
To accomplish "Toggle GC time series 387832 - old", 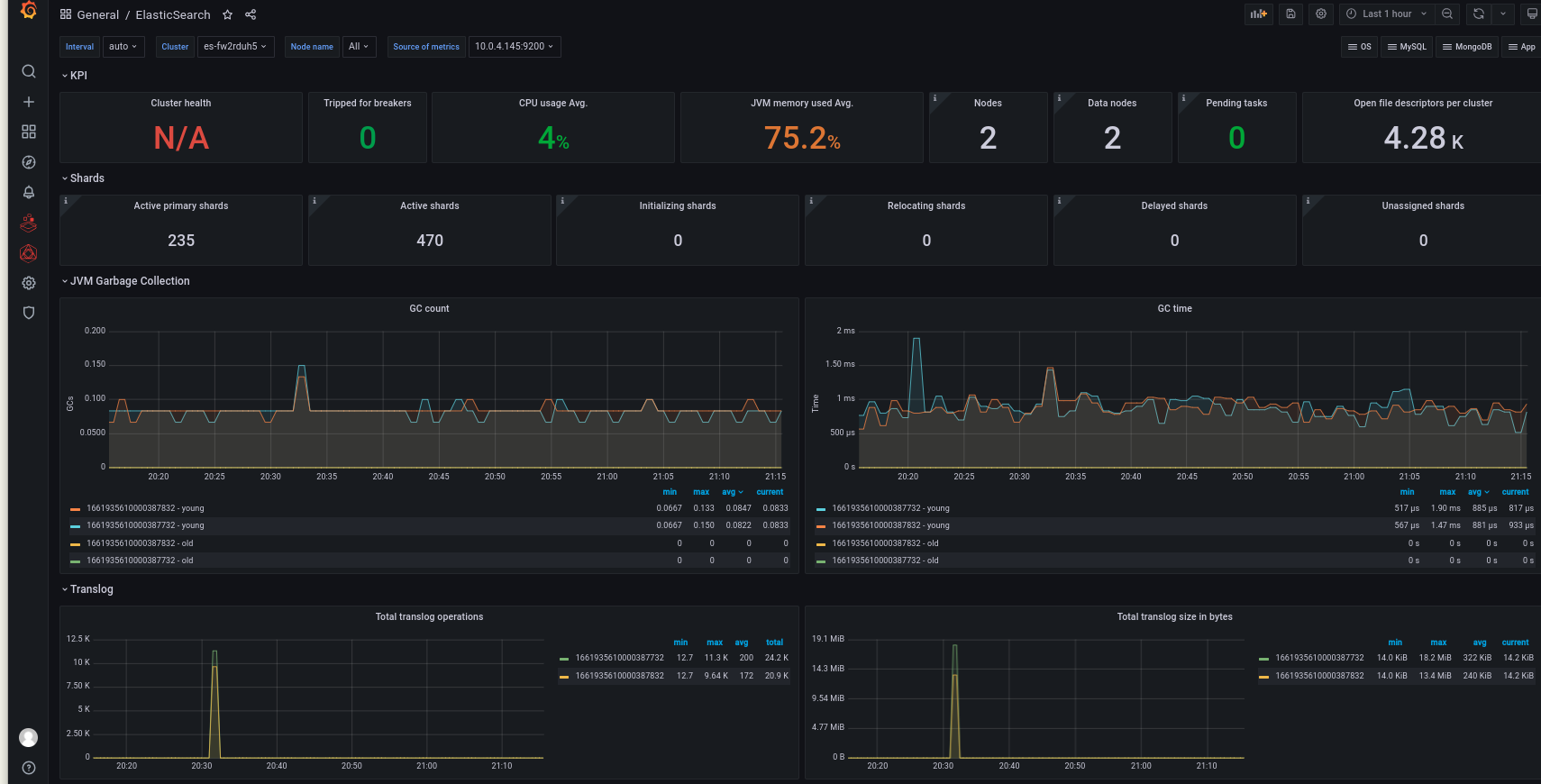I will (x=885, y=543).
